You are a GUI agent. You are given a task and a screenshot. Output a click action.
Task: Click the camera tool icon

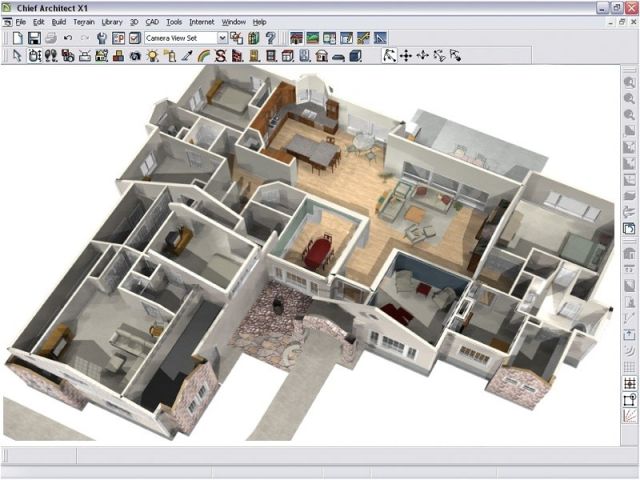point(134,56)
